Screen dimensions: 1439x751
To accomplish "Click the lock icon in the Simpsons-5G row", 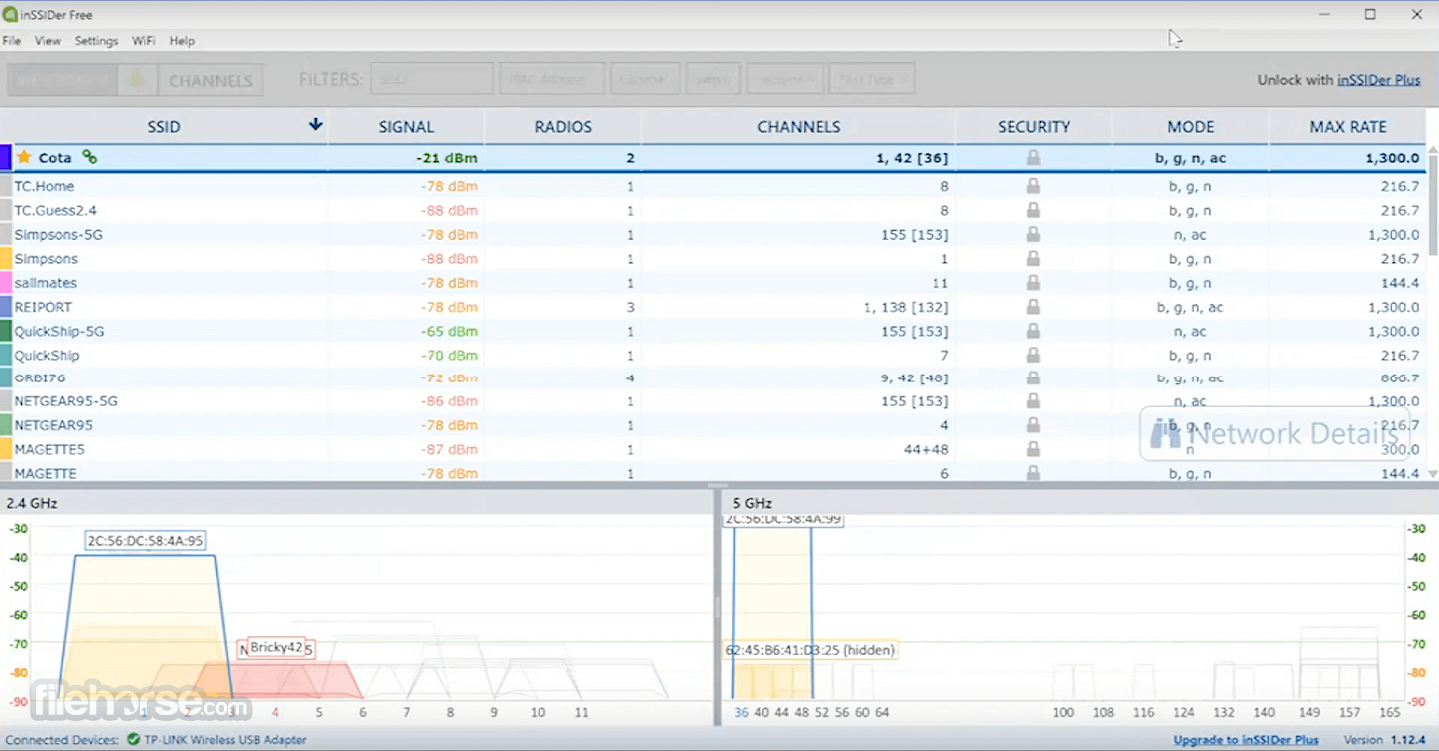I will click(x=1033, y=234).
